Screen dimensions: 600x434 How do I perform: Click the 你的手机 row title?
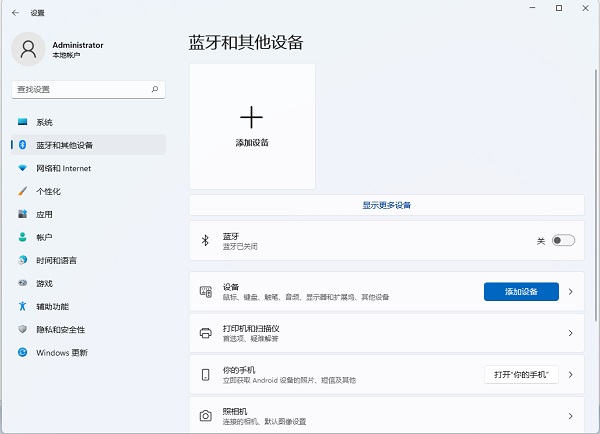239,370
